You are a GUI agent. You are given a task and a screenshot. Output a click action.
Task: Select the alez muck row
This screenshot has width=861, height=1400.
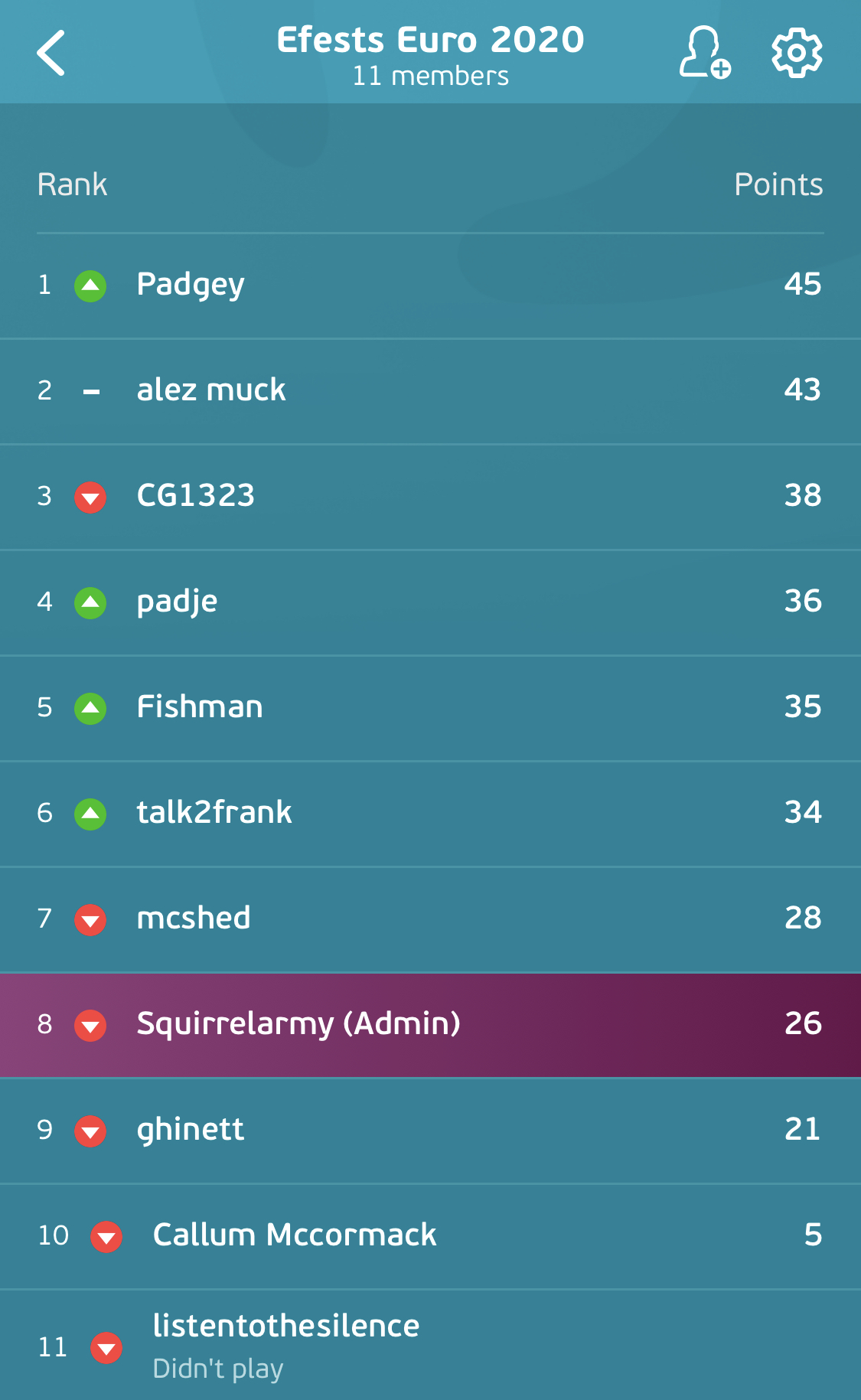430,391
